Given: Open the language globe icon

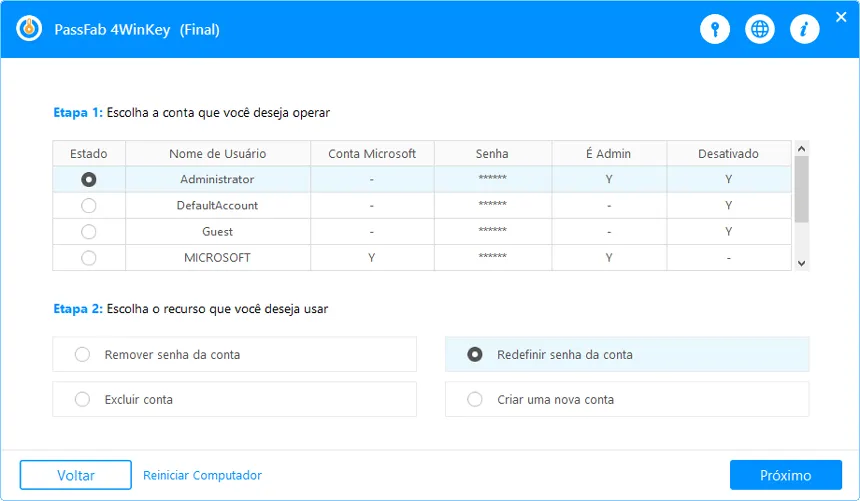Looking at the screenshot, I should [761, 30].
